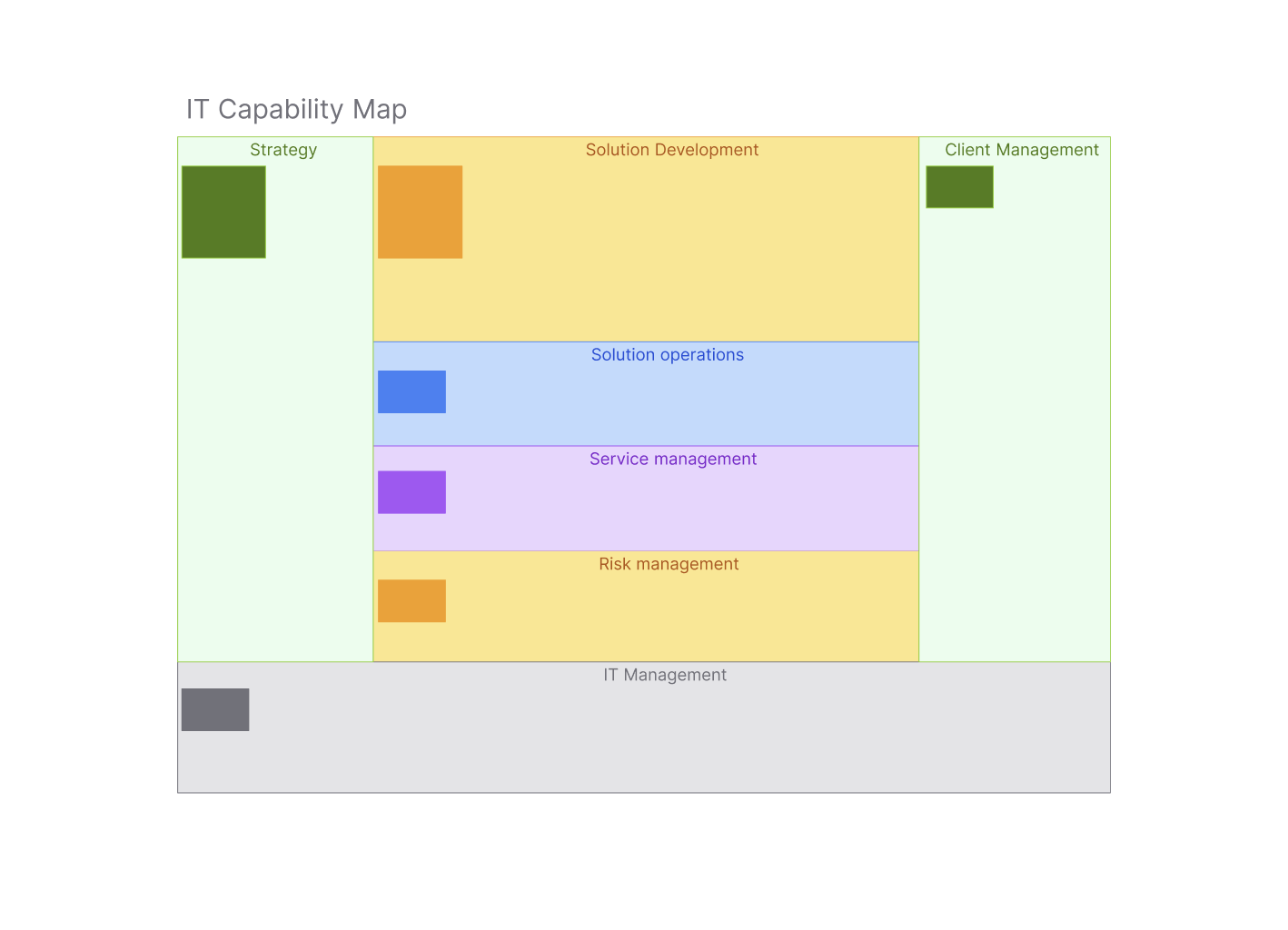Screen dimensions: 1288x930
Task: Click the Client Management label
Action: (1021, 150)
